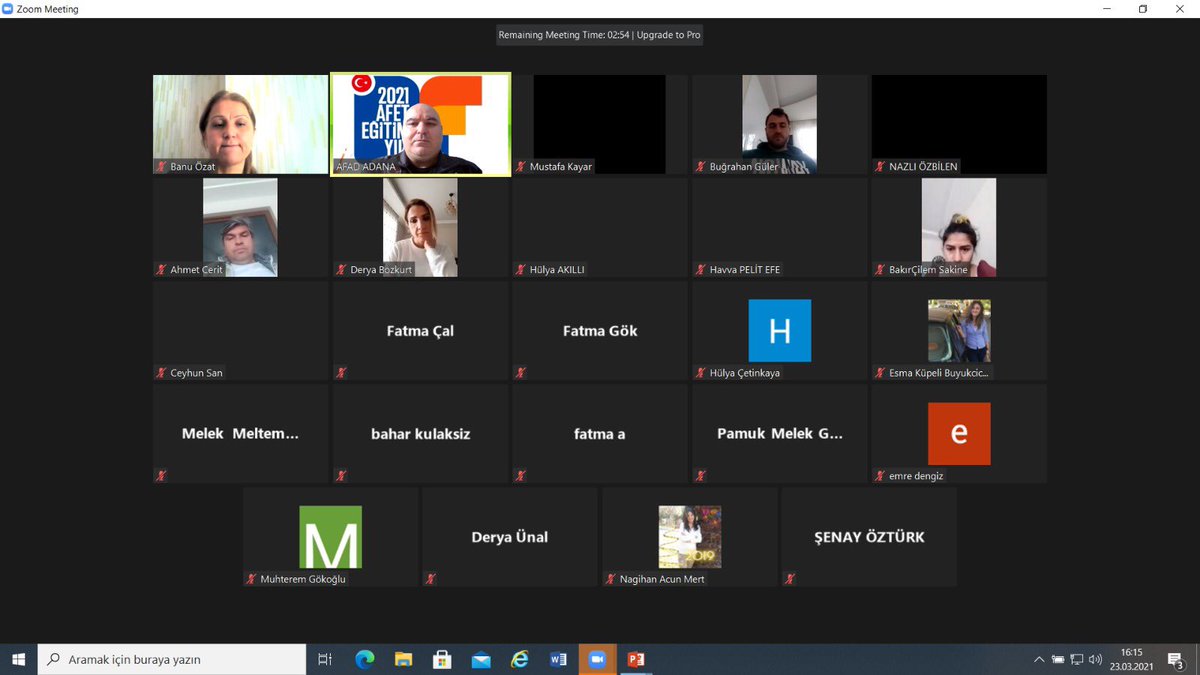Show hidden system tray icons

[x=1040, y=660]
